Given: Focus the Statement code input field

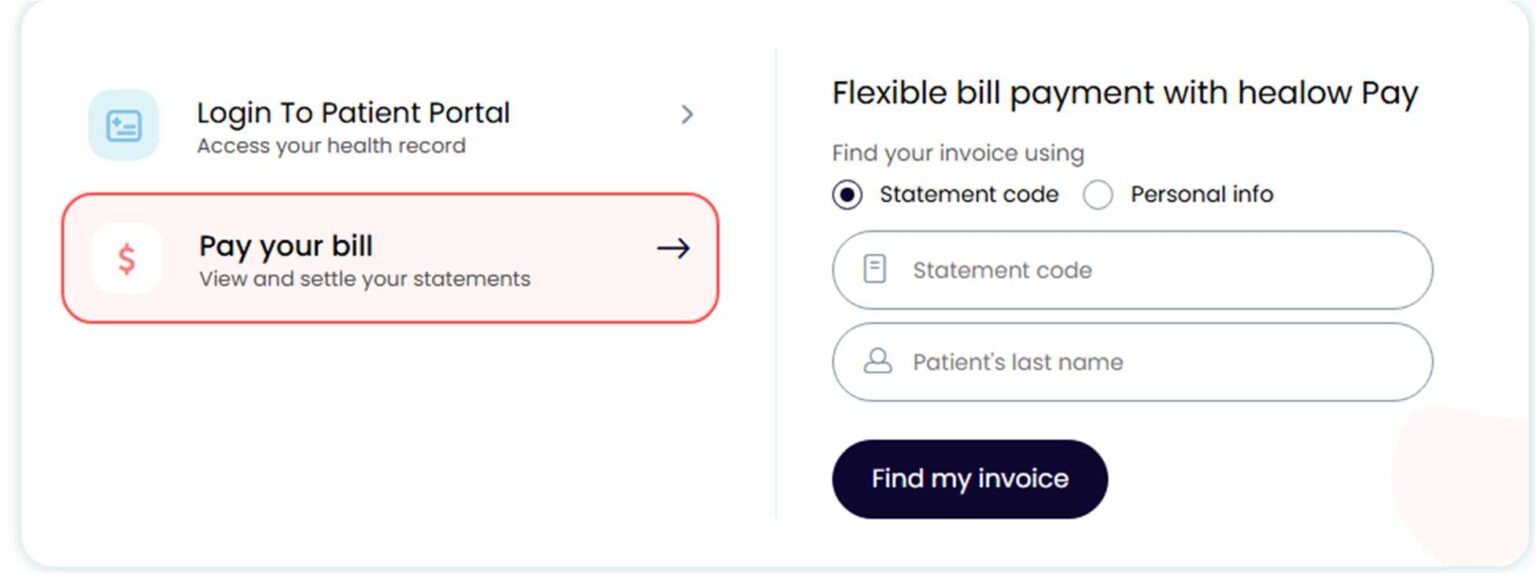Looking at the screenshot, I should [x=1150, y=270].
